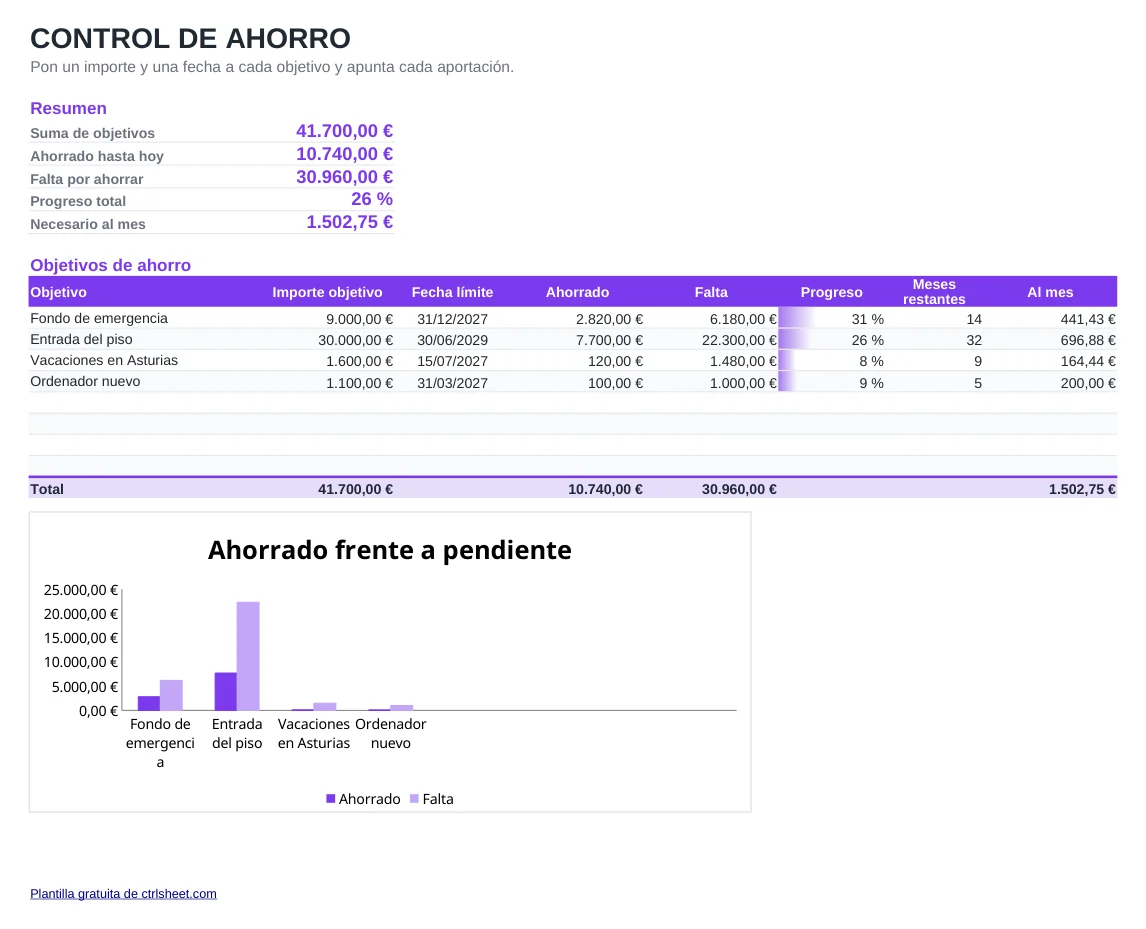Click the 31 % progress bar cell
Image resolution: width=1146 pixels, height=929 pixels.
(x=832, y=319)
